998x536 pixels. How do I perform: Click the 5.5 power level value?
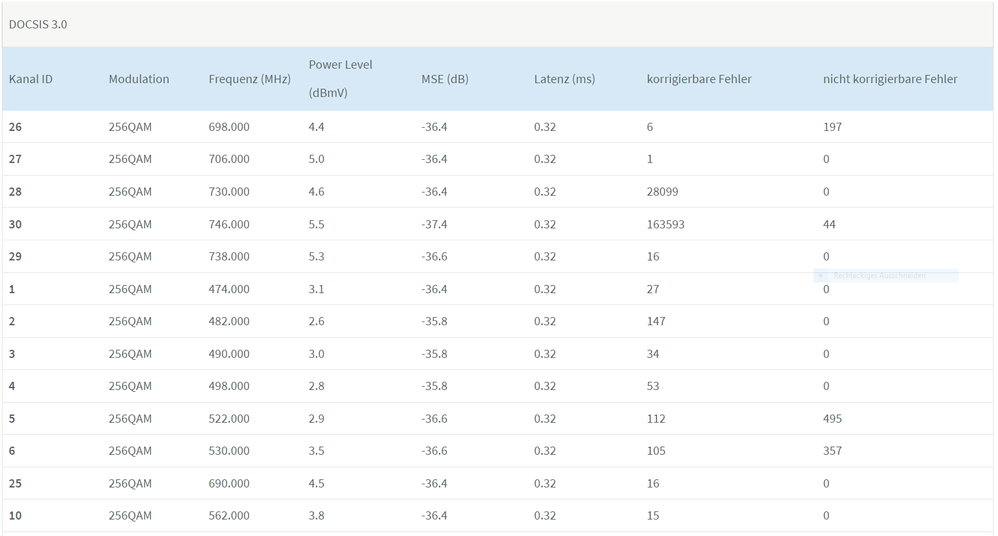click(x=316, y=224)
